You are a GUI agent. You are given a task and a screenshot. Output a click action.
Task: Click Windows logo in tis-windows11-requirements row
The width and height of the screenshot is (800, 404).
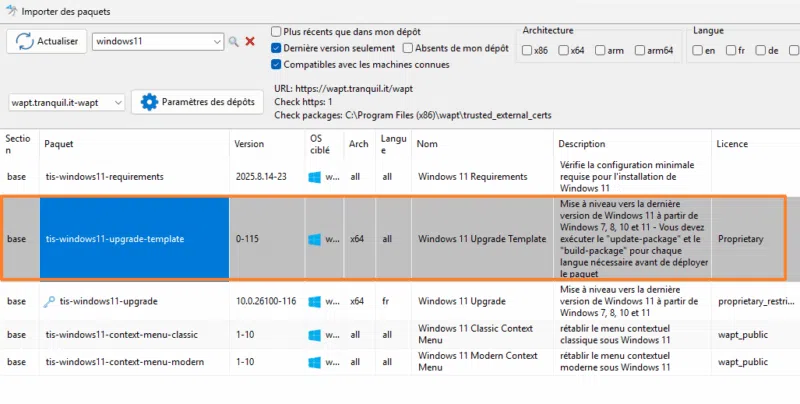[x=315, y=177]
